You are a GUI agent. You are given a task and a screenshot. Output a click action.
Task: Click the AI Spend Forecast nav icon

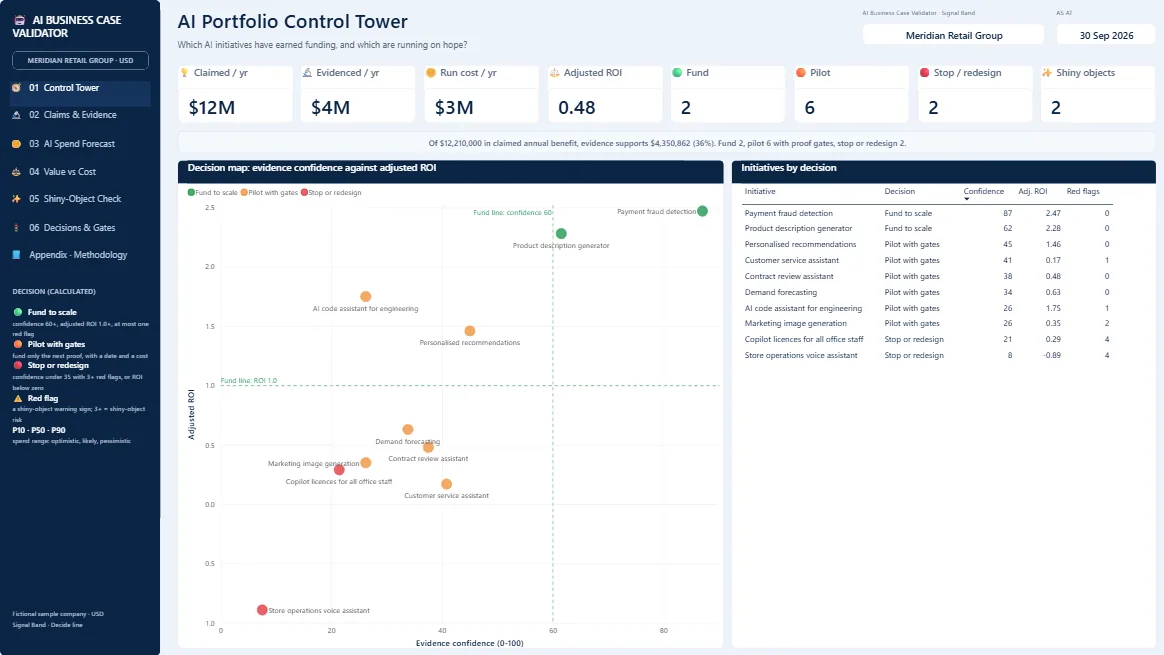(16, 144)
